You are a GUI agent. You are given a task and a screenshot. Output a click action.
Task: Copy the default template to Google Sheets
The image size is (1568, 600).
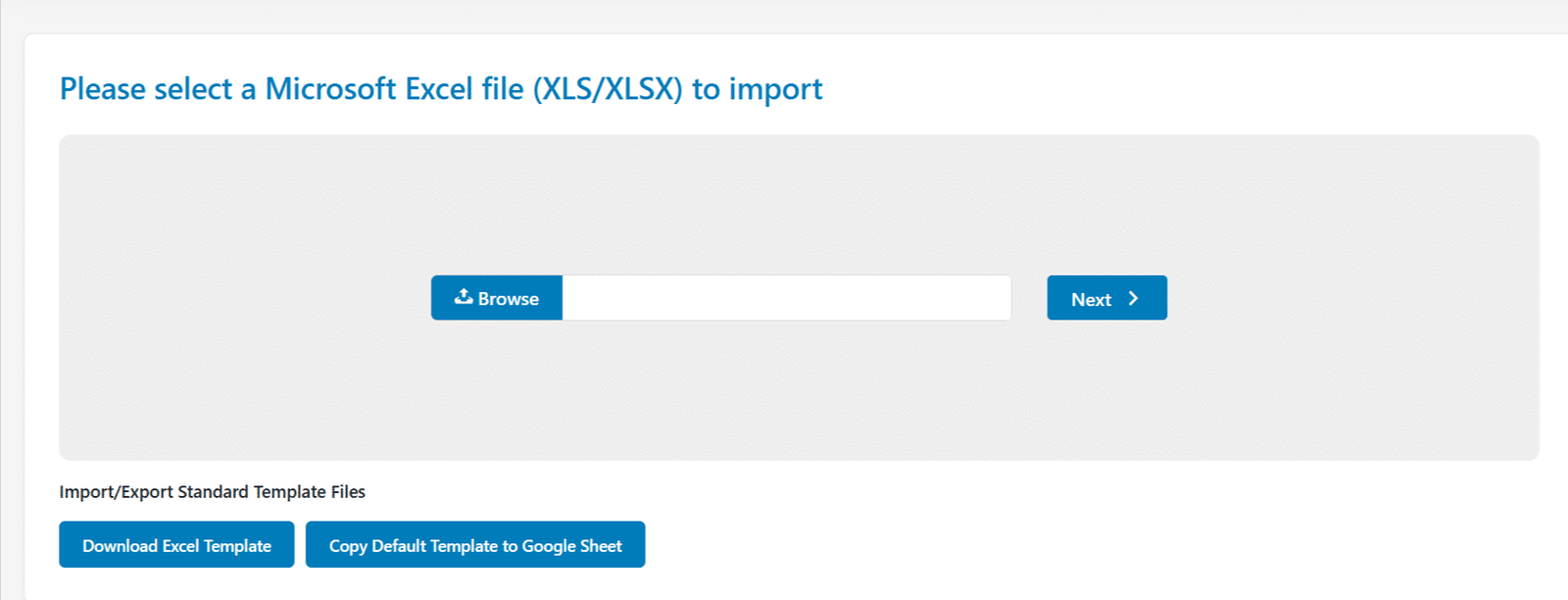475,545
